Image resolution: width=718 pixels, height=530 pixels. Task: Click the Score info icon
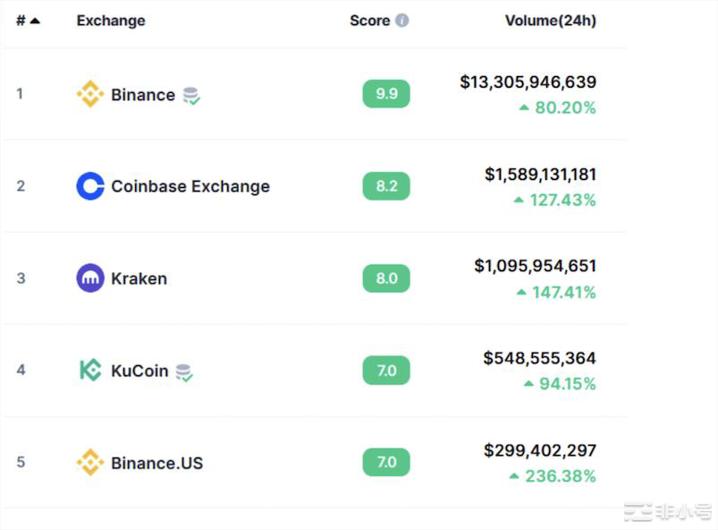click(402, 20)
